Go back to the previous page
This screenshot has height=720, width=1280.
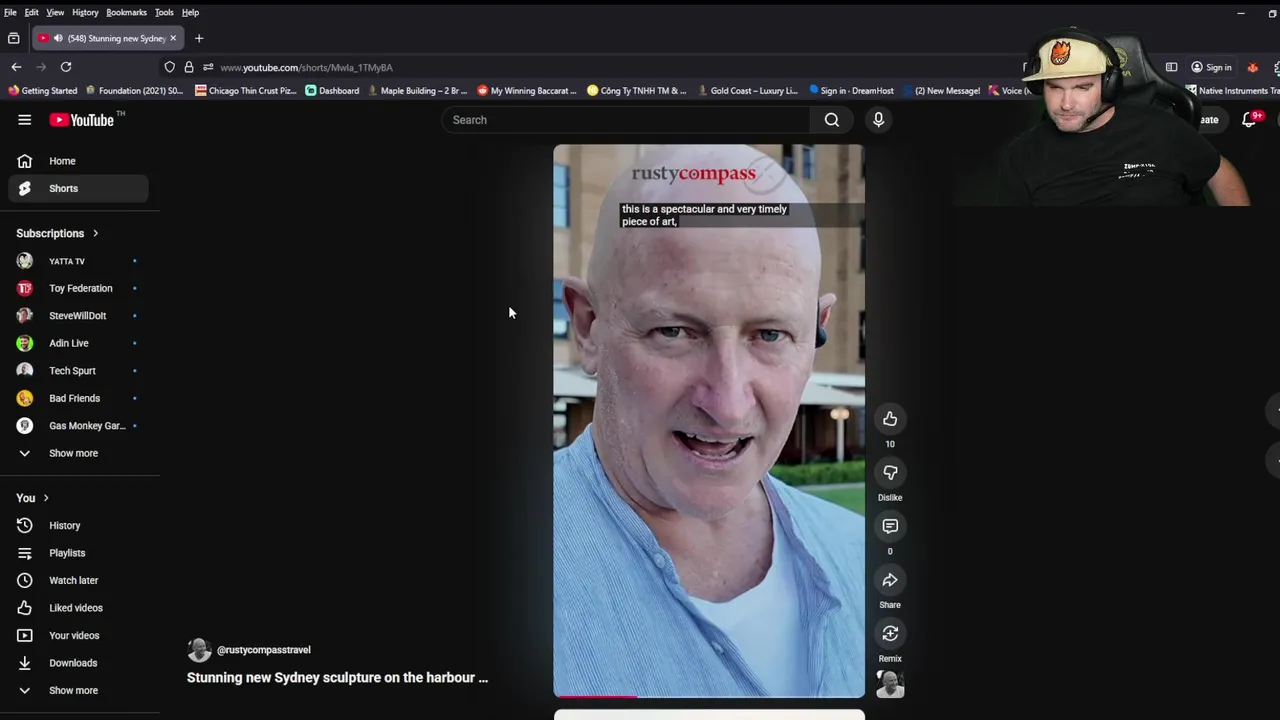[16, 67]
